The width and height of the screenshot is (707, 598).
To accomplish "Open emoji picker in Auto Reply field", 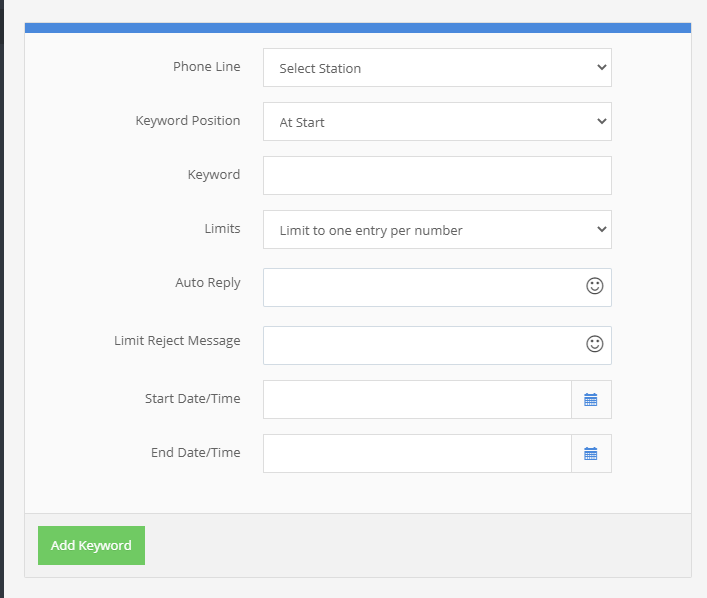I will [594, 286].
